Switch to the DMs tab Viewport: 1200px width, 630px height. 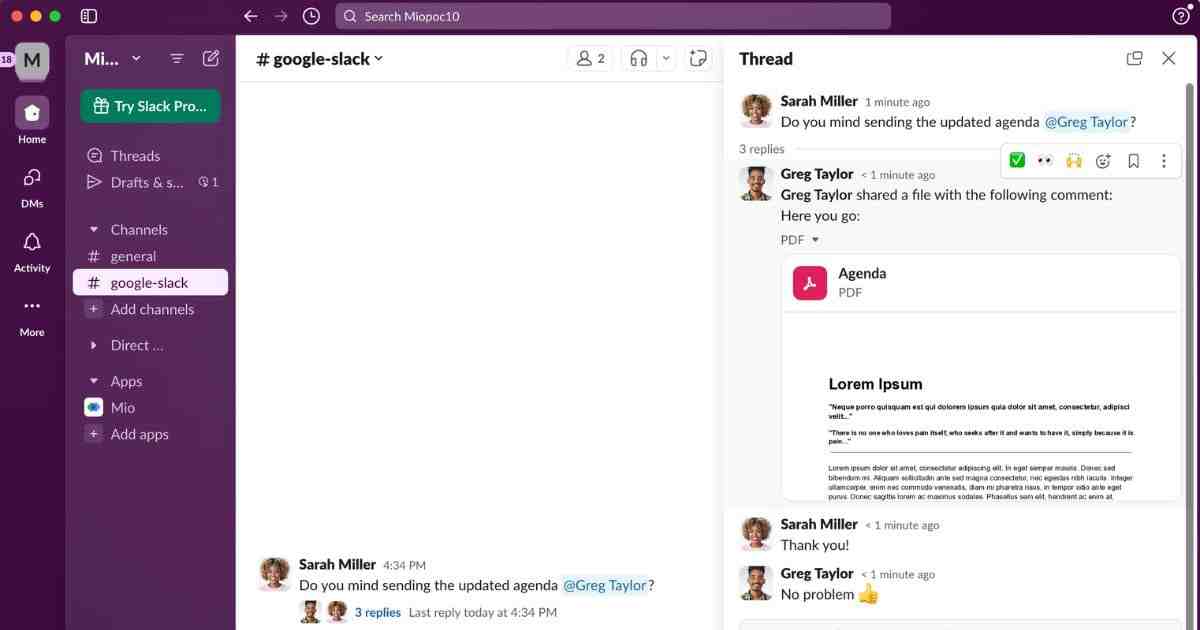(x=32, y=187)
